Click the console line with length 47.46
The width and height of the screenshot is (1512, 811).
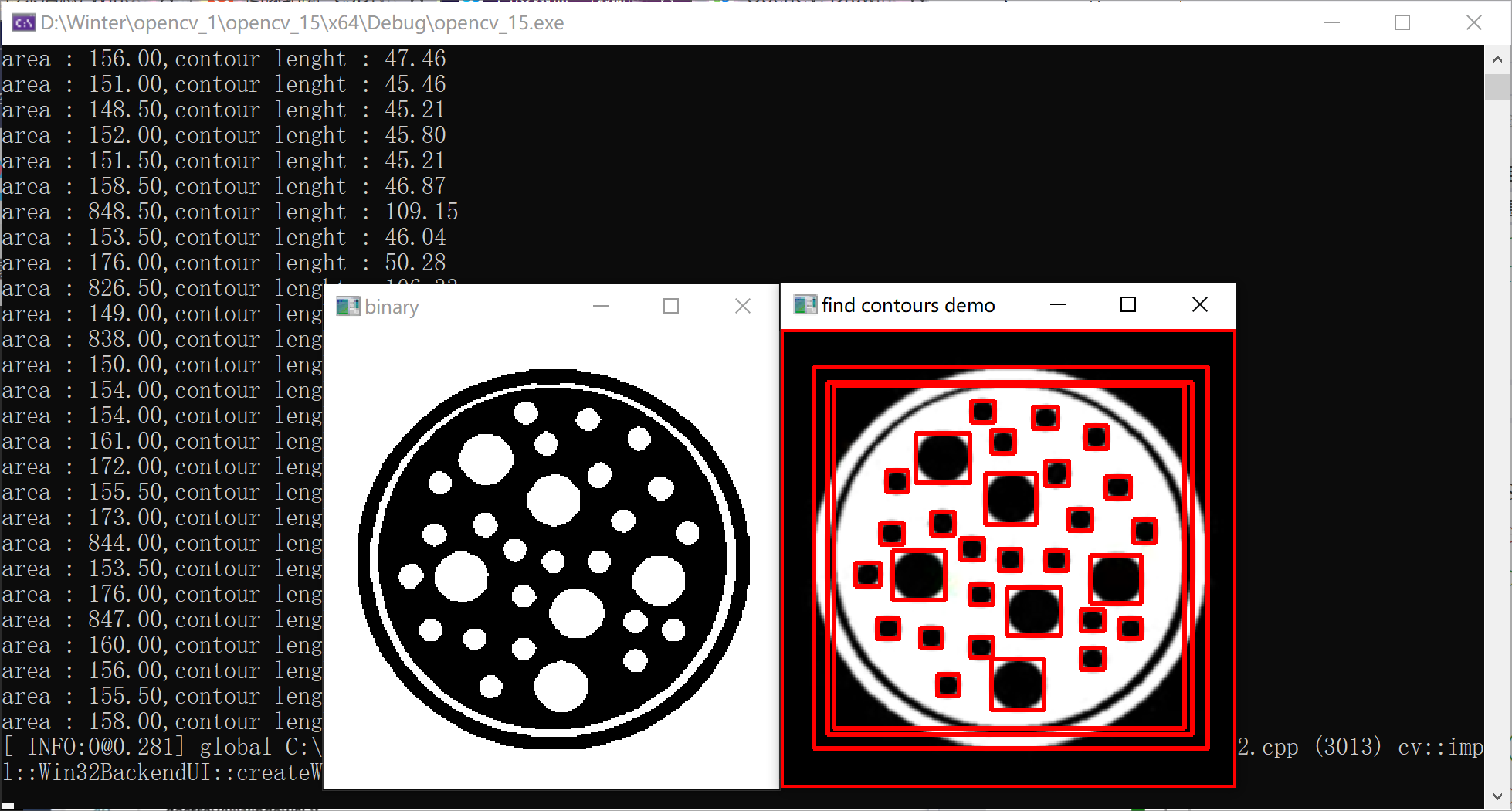tap(224, 59)
